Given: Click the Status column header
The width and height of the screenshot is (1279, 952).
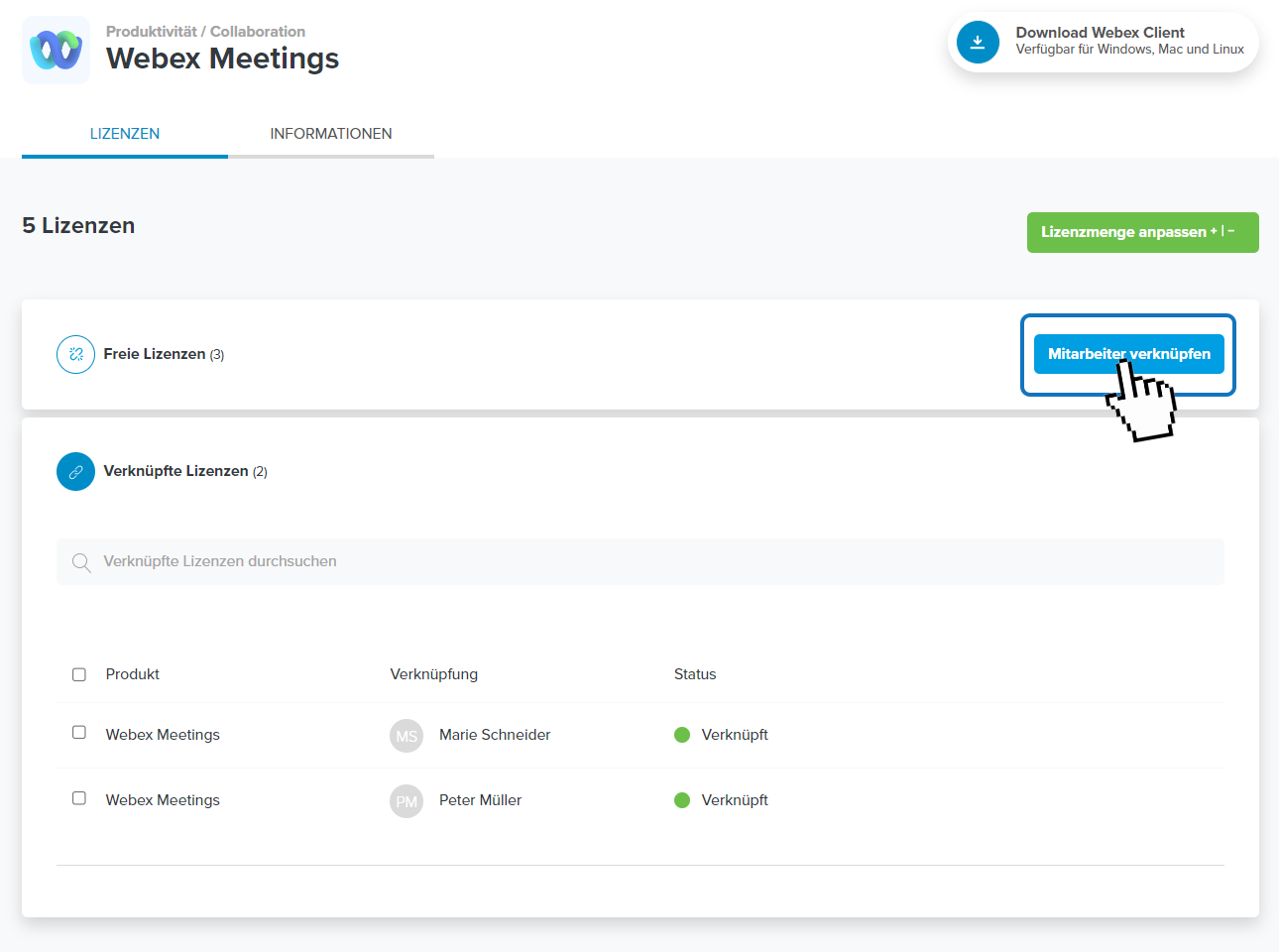Looking at the screenshot, I should pyautogui.click(x=695, y=674).
